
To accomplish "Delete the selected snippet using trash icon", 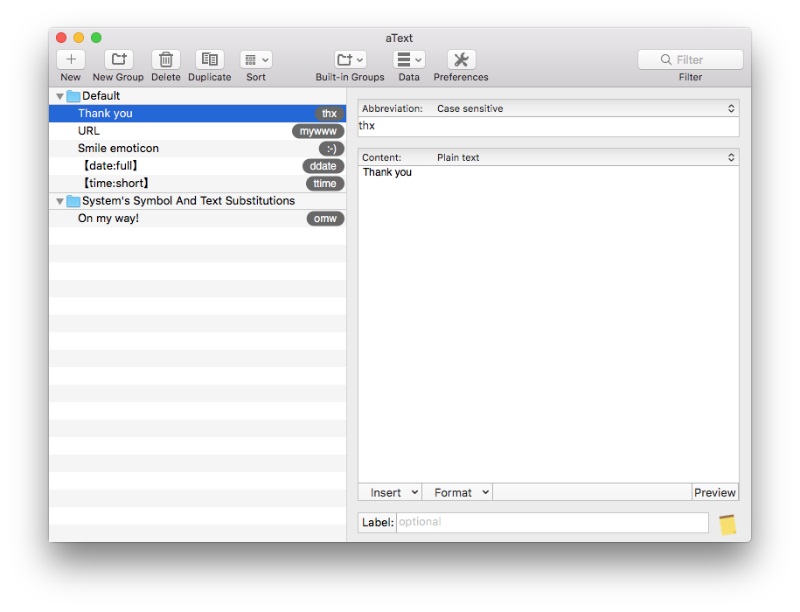I will (x=166, y=60).
